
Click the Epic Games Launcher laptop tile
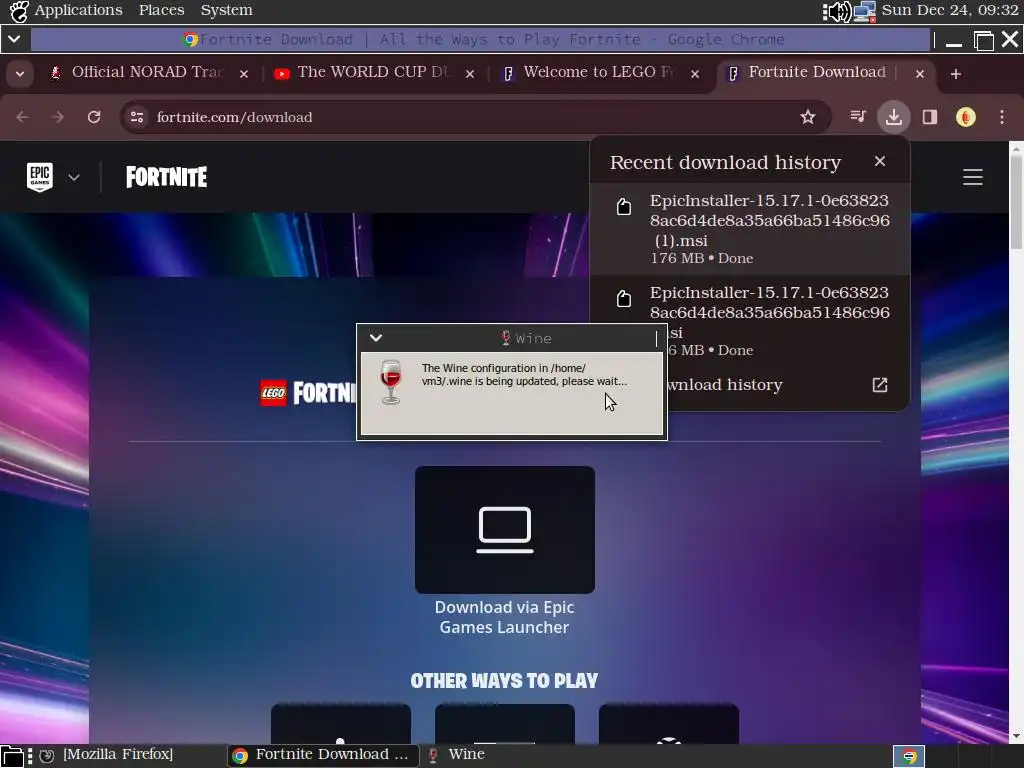point(505,530)
